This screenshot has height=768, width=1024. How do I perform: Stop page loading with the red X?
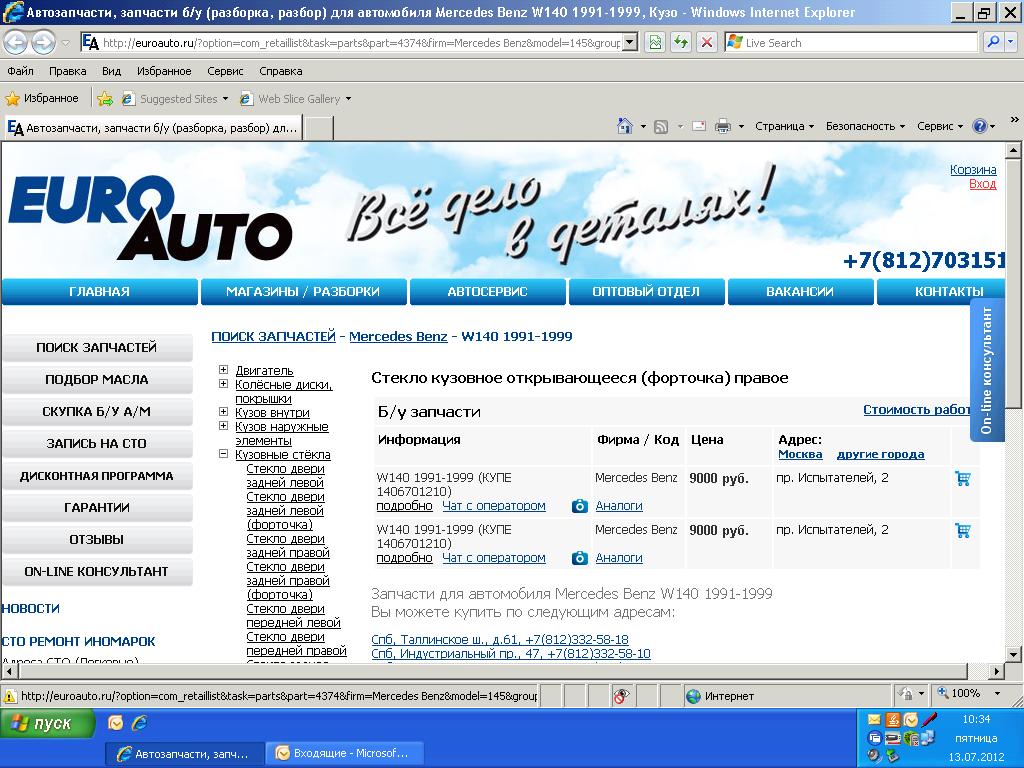pos(706,42)
